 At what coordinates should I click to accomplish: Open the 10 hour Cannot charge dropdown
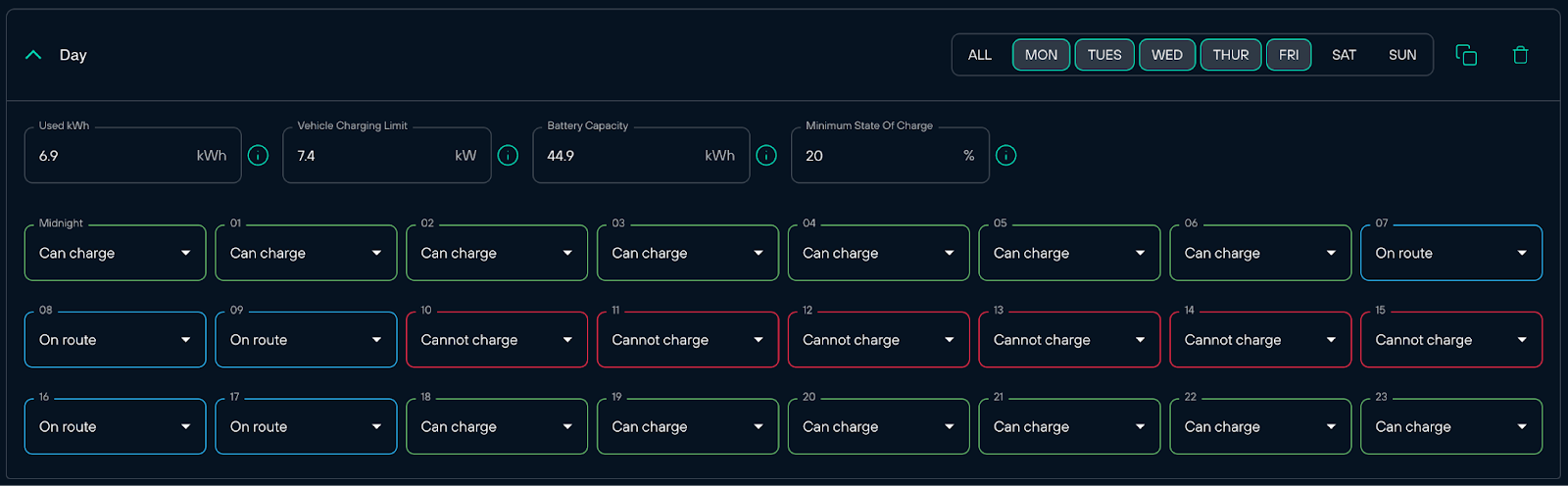tap(497, 340)
